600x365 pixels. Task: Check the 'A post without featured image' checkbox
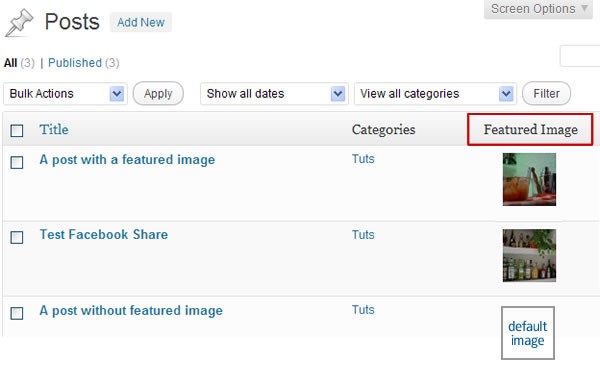pyautogui.click(x=17, y=313)
